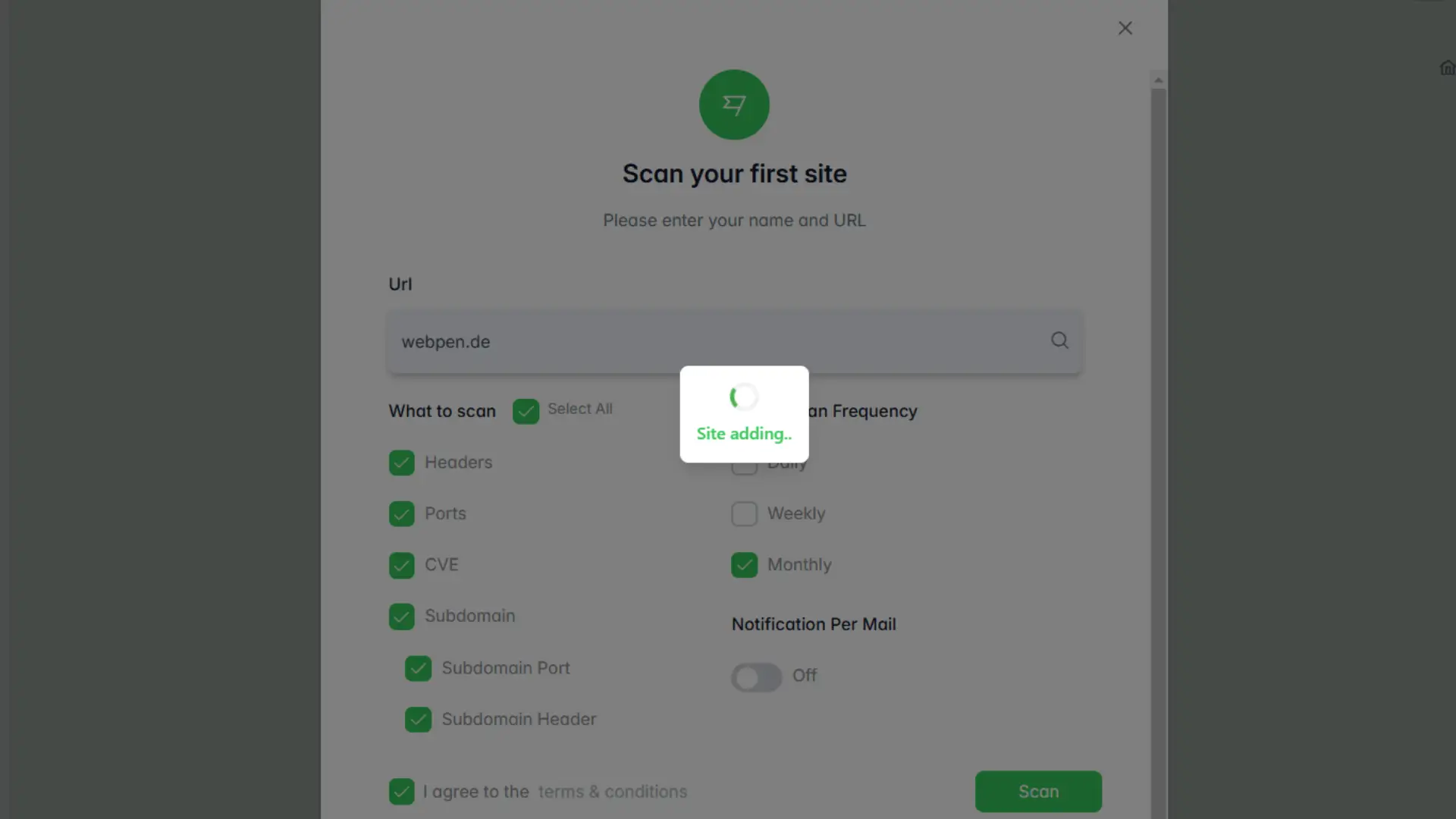This screenshot has height=819, width=1456.
Task: Click into the Url field containing webpen.de
Action: pos(734,341)
